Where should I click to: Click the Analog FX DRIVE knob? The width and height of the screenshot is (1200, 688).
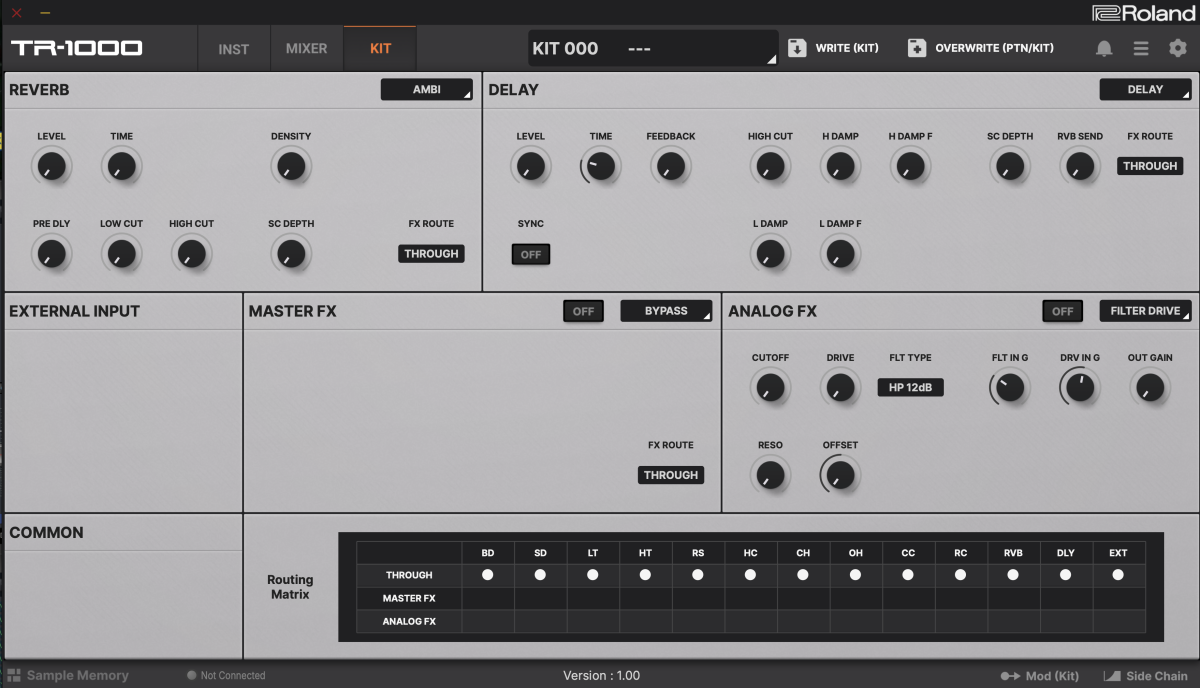840,388
